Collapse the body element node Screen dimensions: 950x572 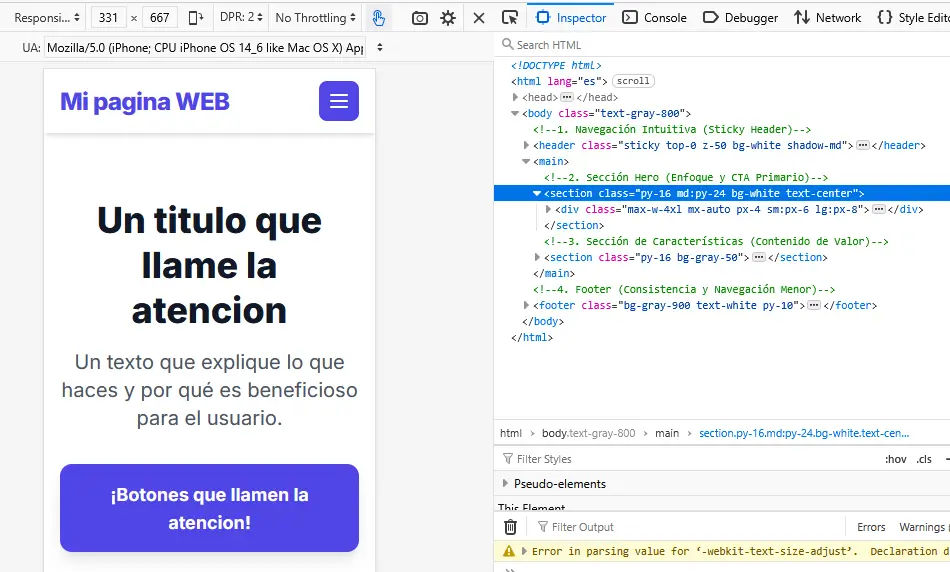click(515, 113)
